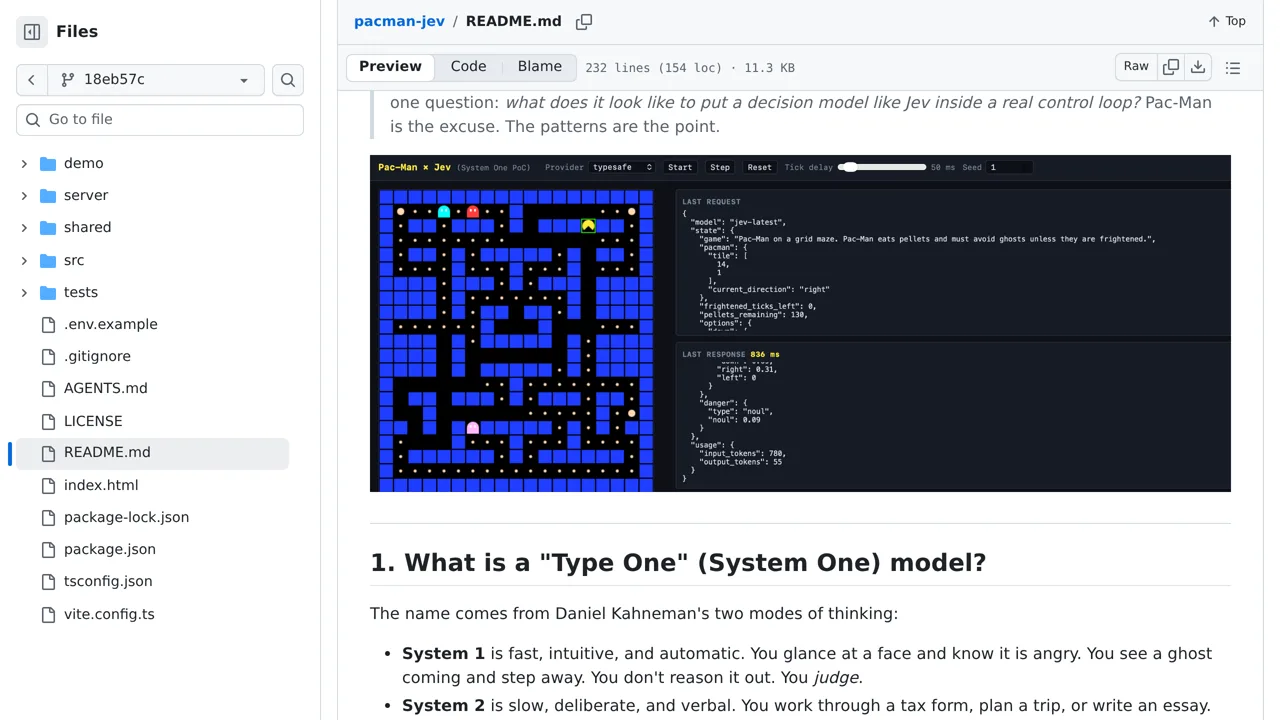Copy raw file contents icon
Screen dimensions: 1280x720
(x=1171, y=67)
